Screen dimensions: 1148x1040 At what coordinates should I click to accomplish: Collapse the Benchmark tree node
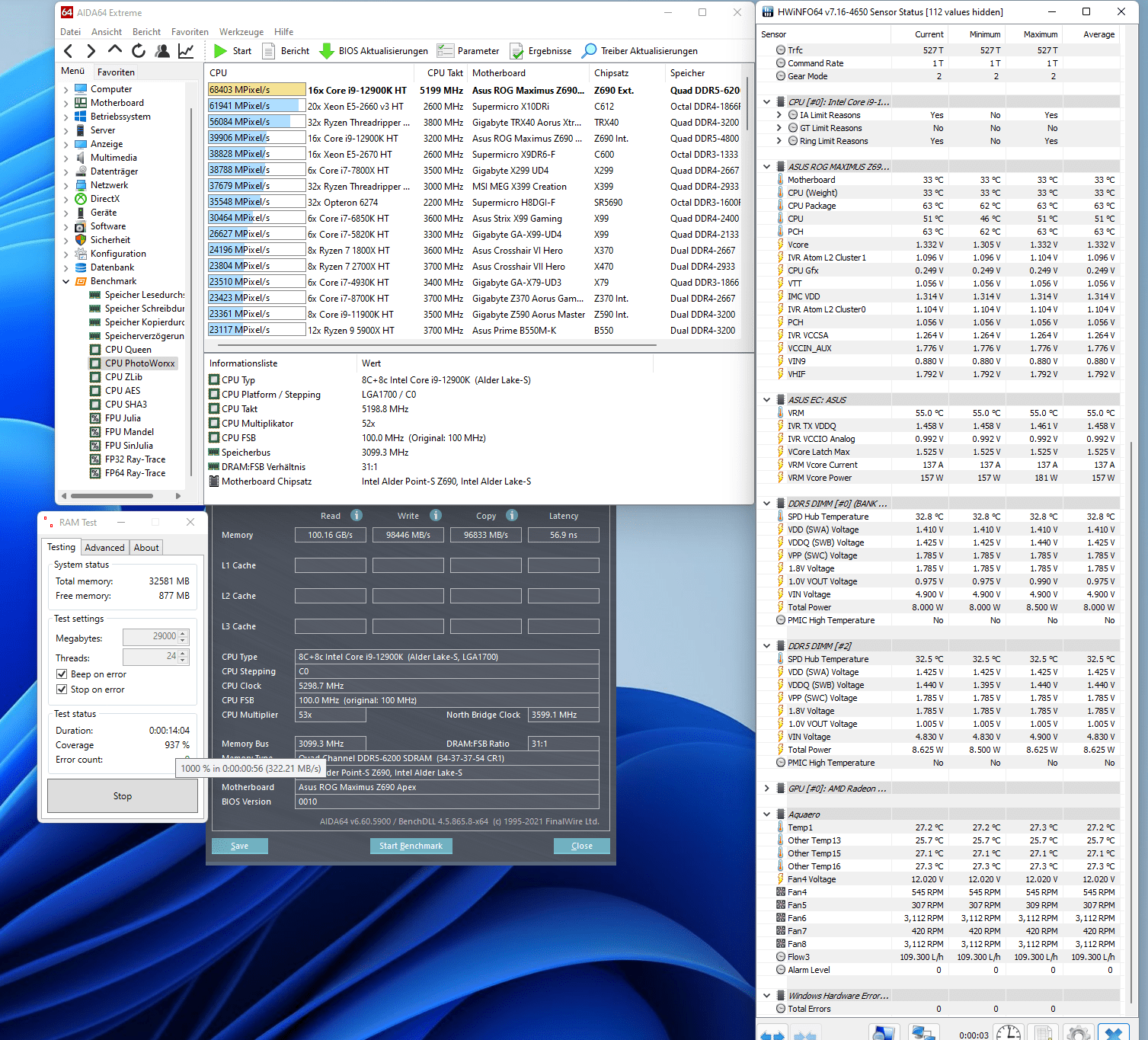(66, 281)
